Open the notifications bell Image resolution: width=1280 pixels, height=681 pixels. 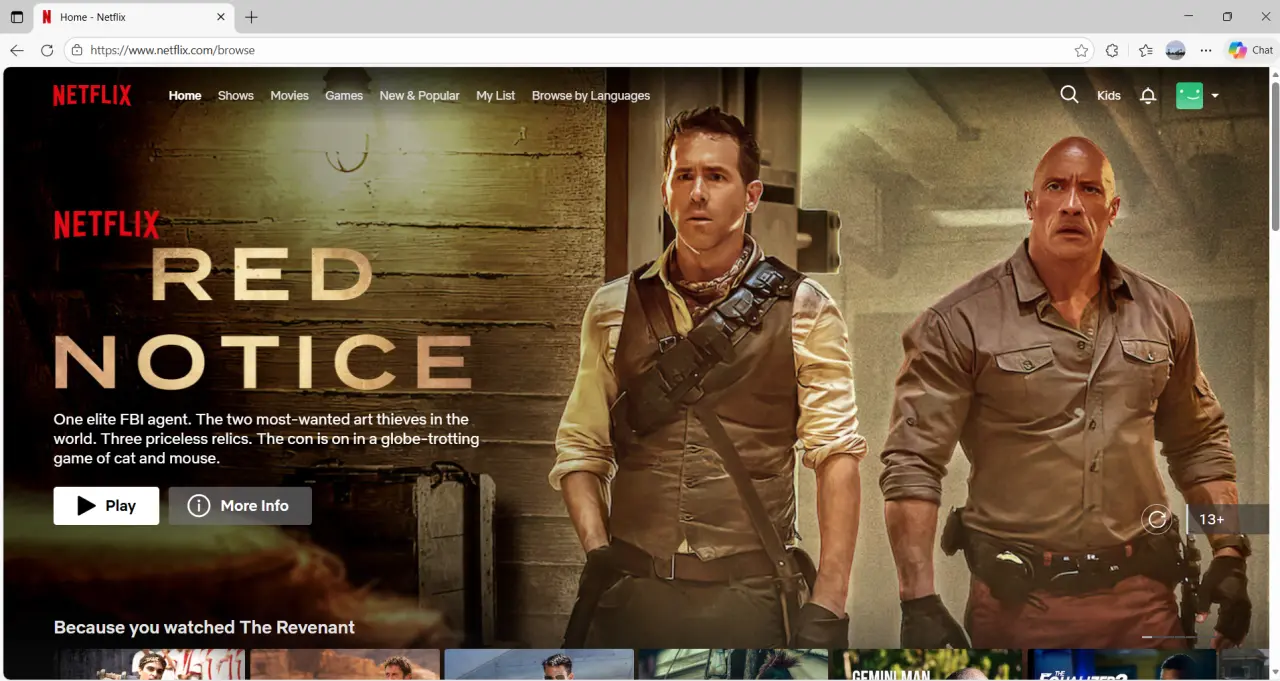click(1148, 96)
